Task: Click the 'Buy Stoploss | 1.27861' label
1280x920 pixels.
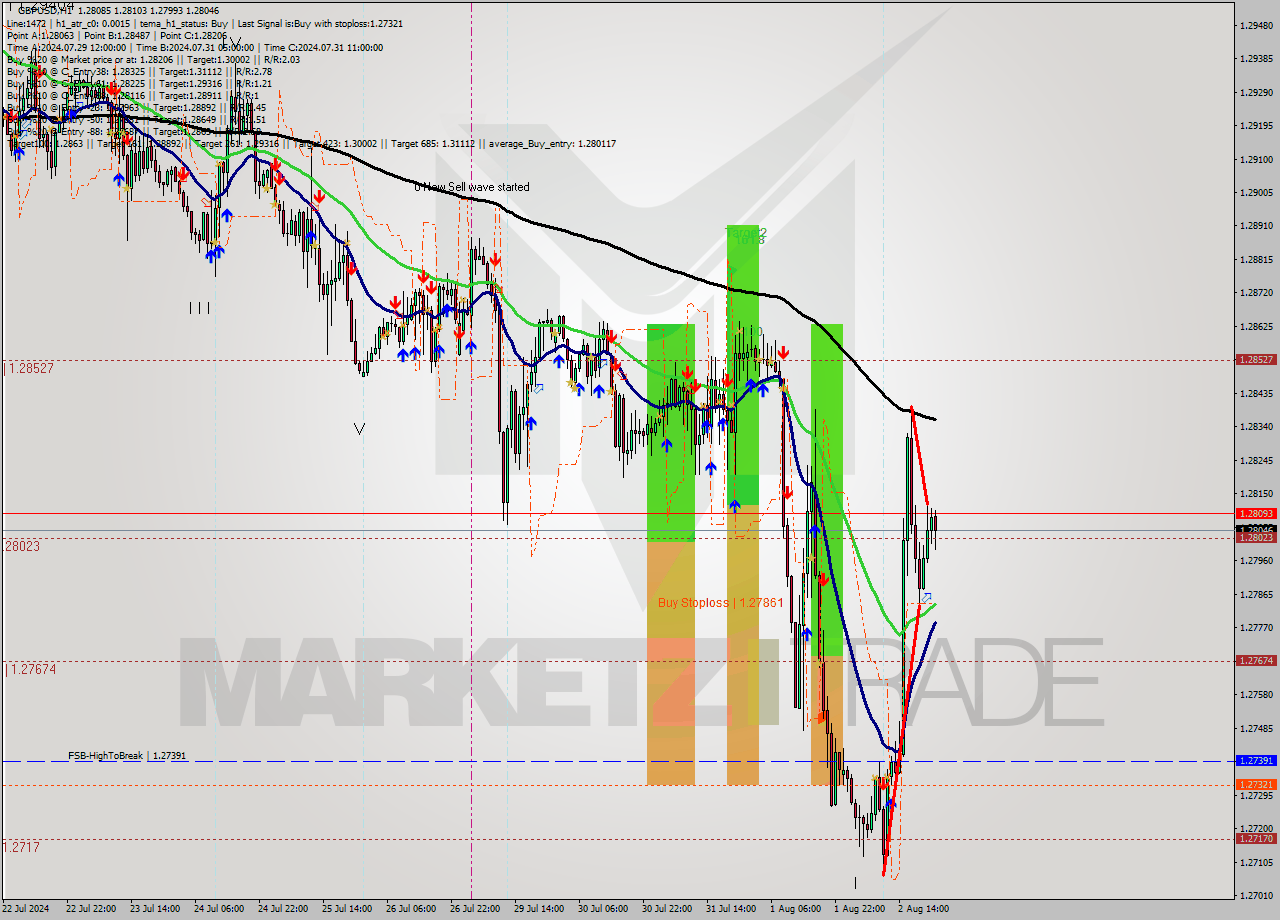Action: pos(720,603)
